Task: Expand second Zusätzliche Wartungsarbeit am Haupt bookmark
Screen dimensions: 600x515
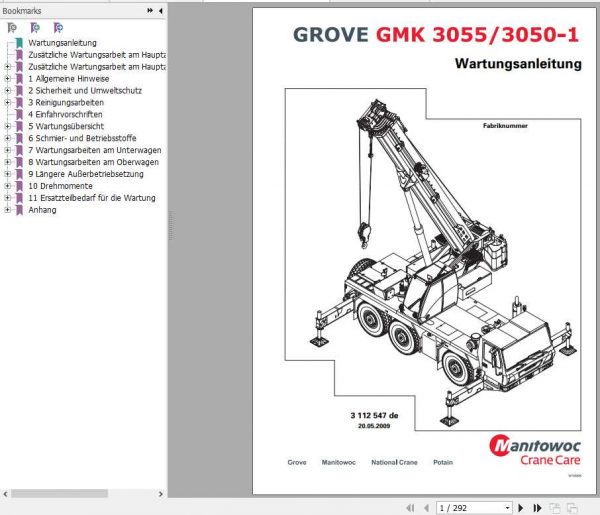Action: (7, 67)
